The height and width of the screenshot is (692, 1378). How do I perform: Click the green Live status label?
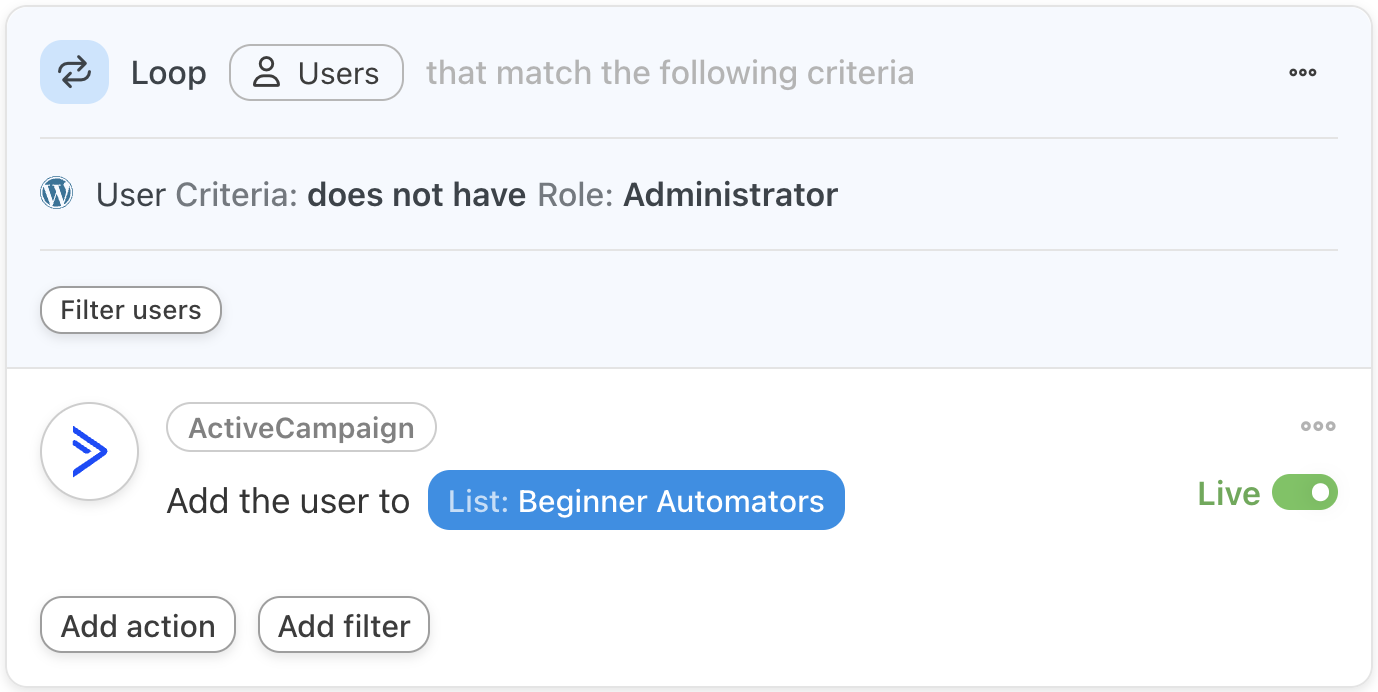(1228, 494)
